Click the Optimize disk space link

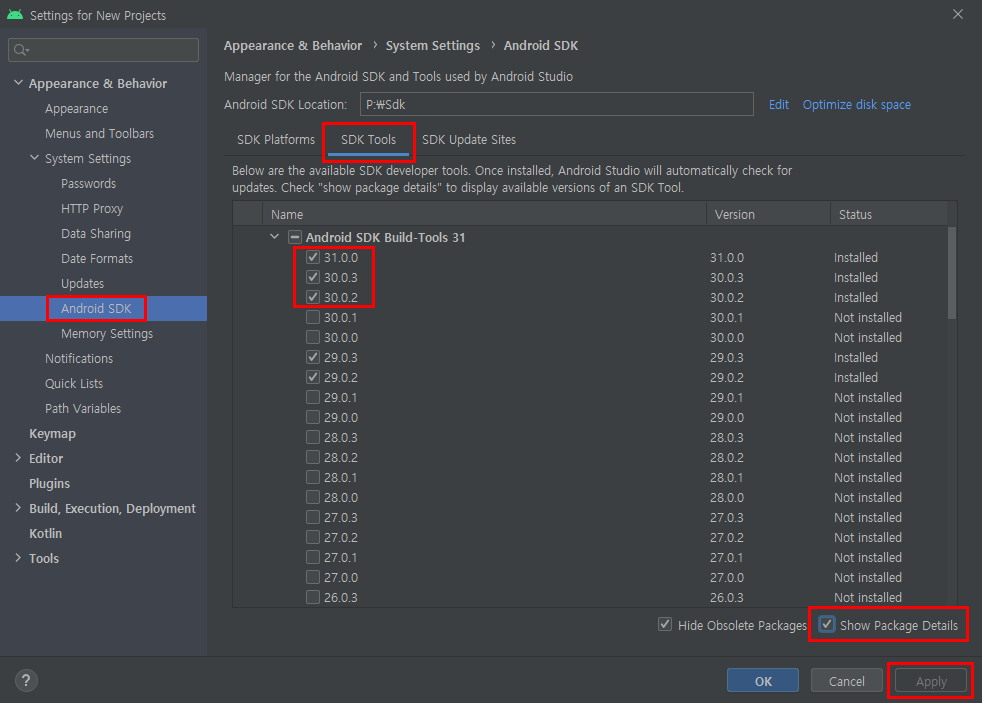click(856, 104)
